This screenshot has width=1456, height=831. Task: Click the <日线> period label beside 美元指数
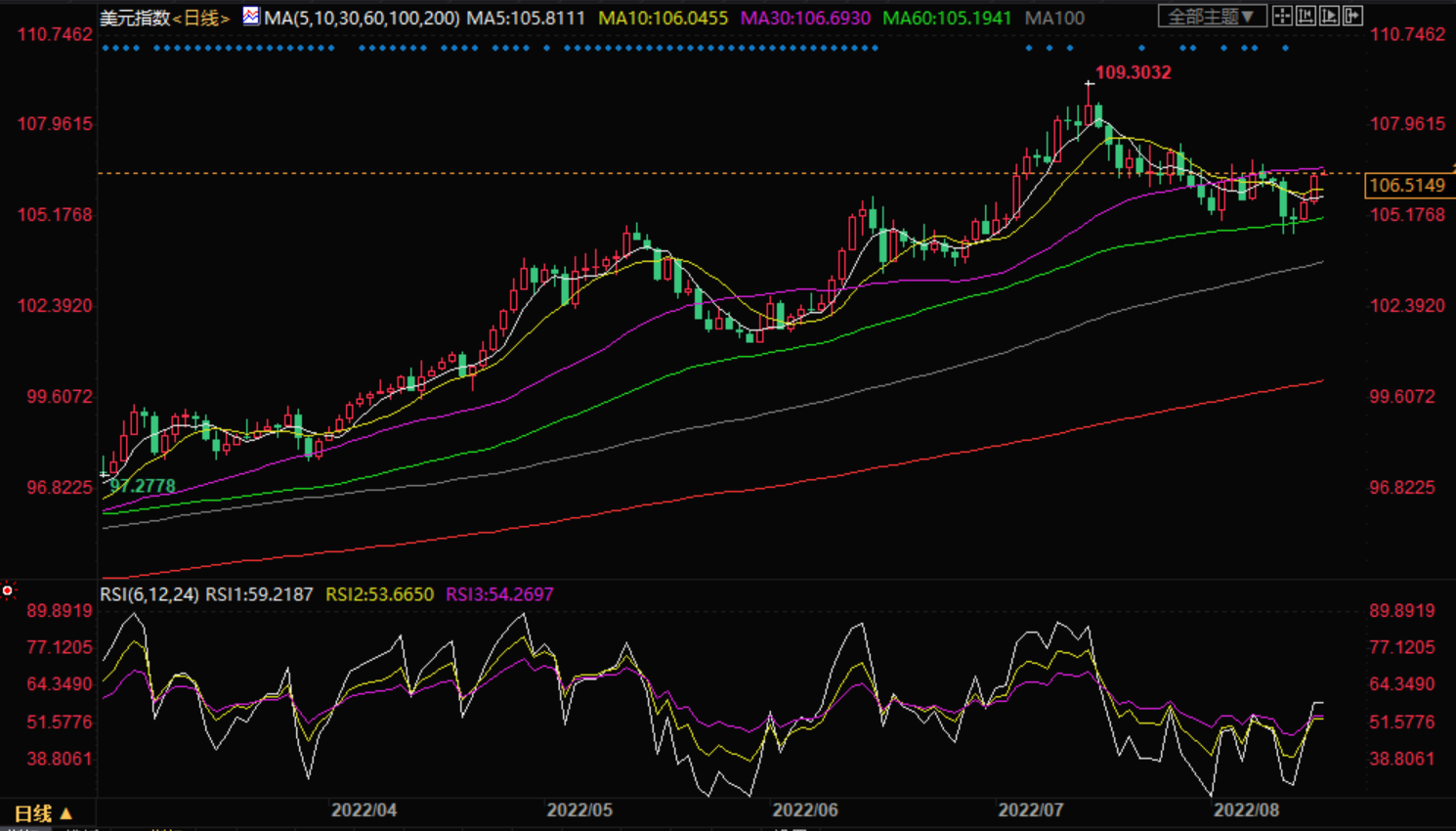[201, 19]
